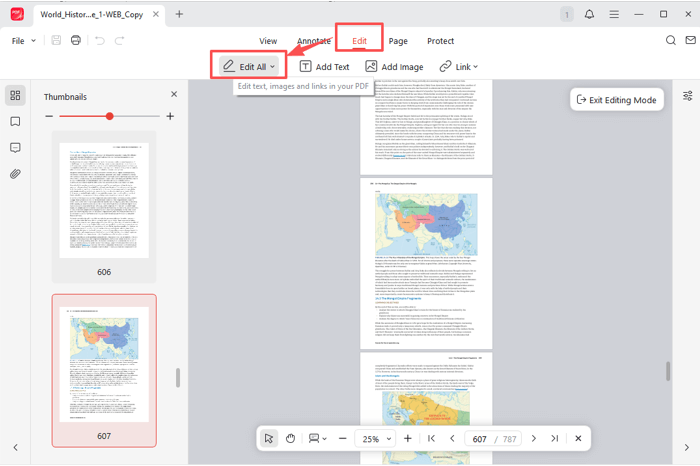Screen dimensions: 700x466
Task: Switch to the Annotate tab
Action: (314, 41)
